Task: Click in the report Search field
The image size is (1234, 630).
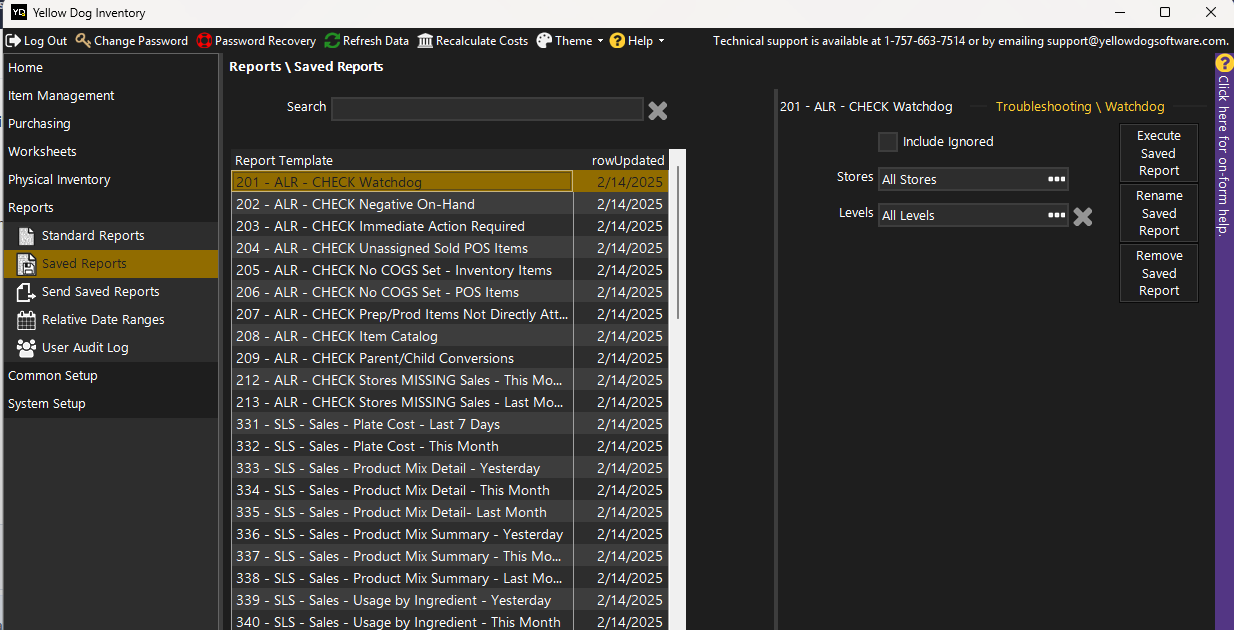Action: [x=487, y=109]
